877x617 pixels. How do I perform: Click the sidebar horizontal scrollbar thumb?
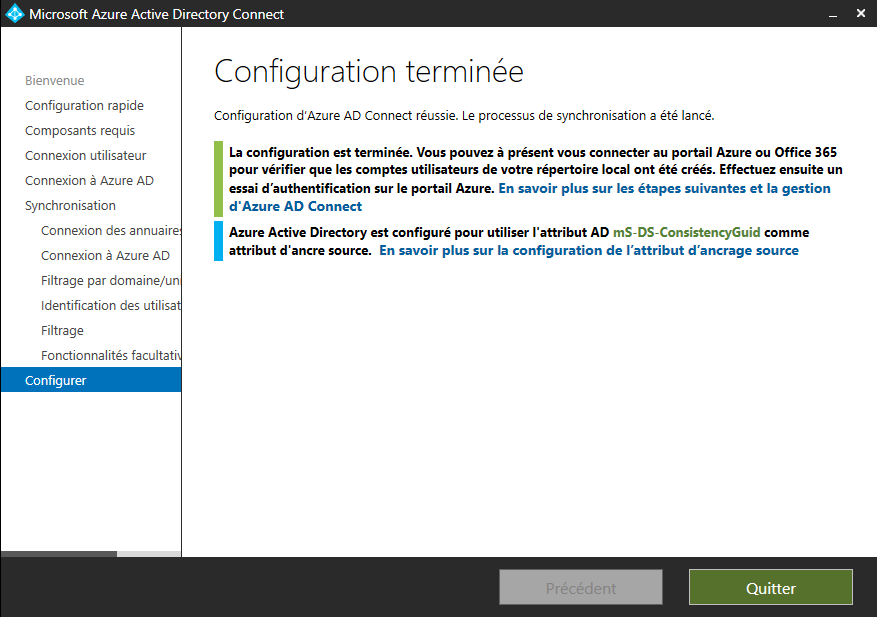59,554
